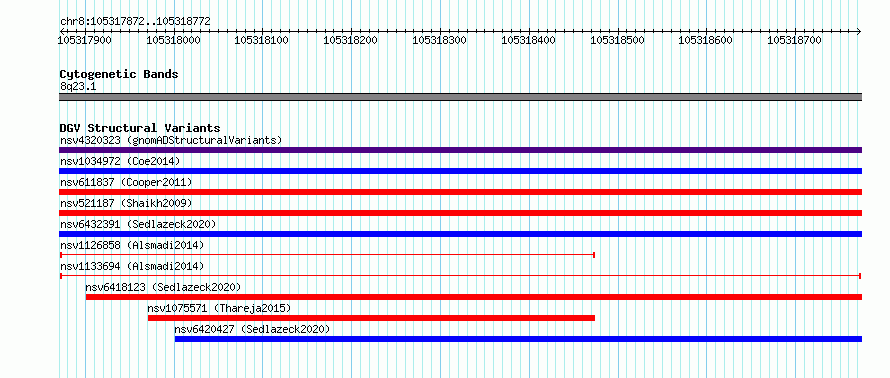The image size is (890, 378).
Task: Open variant label nsv1126858 (Alsmadi2014)
Action: coord(132,245)
